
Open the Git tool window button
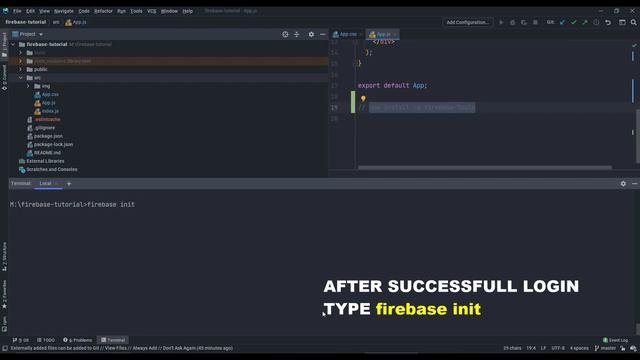point(21,340)
